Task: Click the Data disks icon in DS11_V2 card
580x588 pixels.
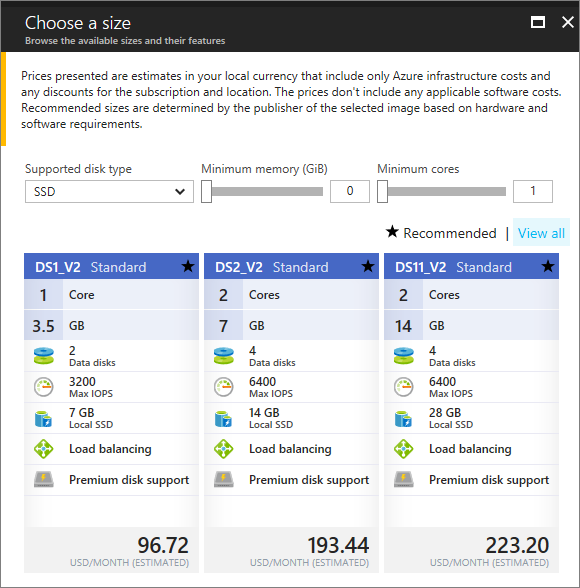Action: tap(403, 356)
